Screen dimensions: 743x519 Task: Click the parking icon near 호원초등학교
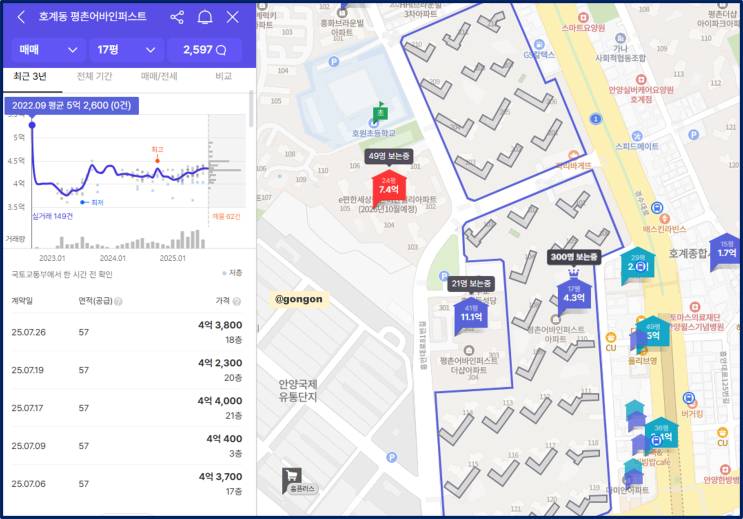pyautogui.click(x=334, y=62)
